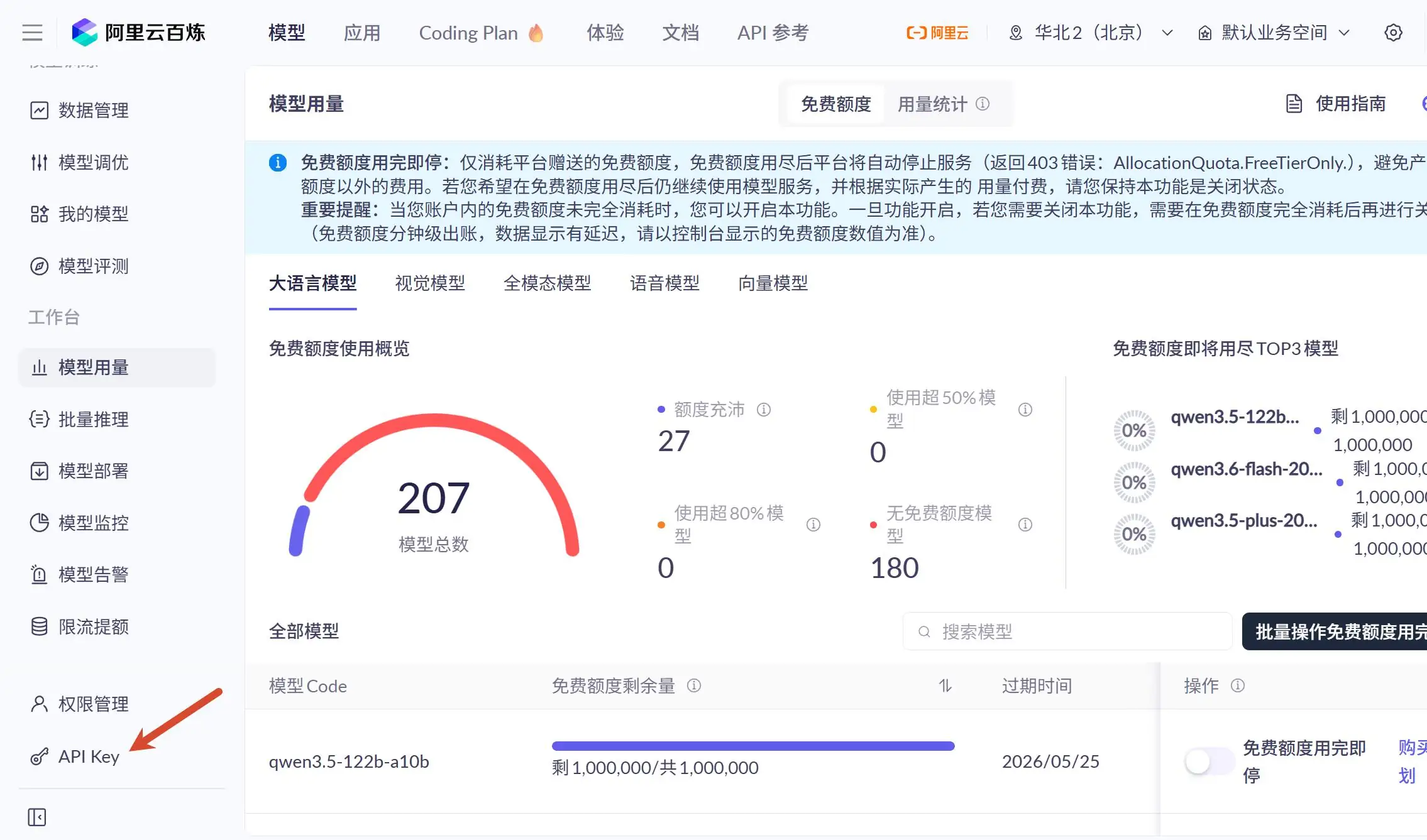Open API Key page in the sidebar

(x=117, y=756)
